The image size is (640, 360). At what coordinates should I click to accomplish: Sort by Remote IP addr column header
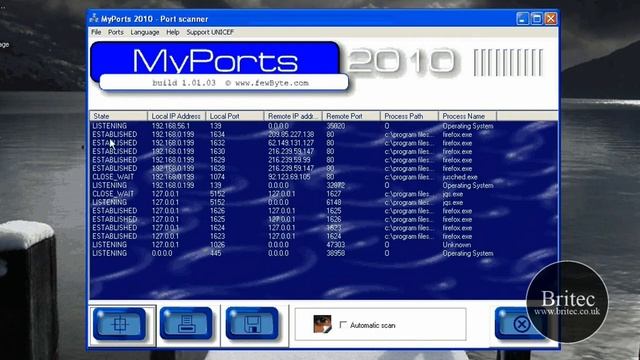click(293, 116)
